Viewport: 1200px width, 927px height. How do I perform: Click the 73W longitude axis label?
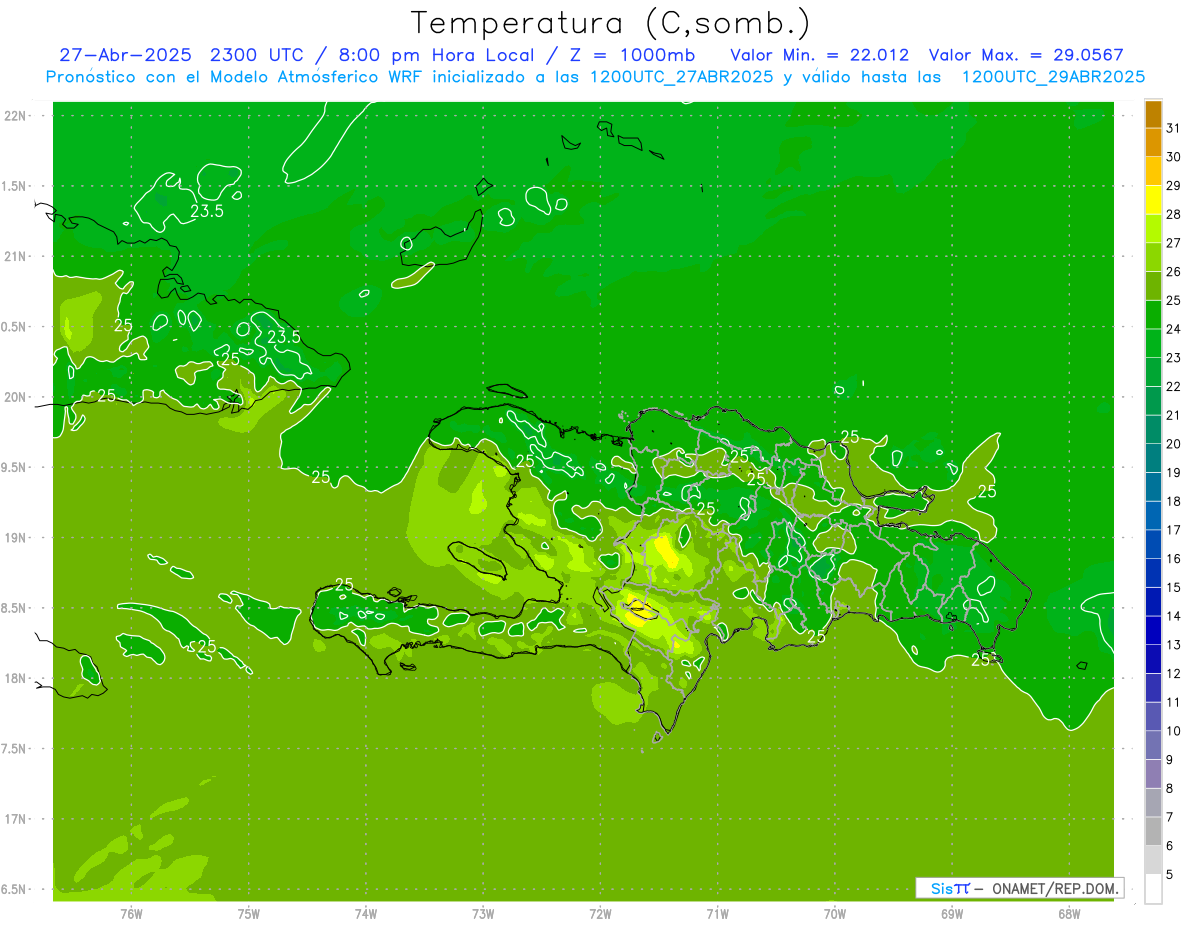pyautogui.click(x=483, y=914)
